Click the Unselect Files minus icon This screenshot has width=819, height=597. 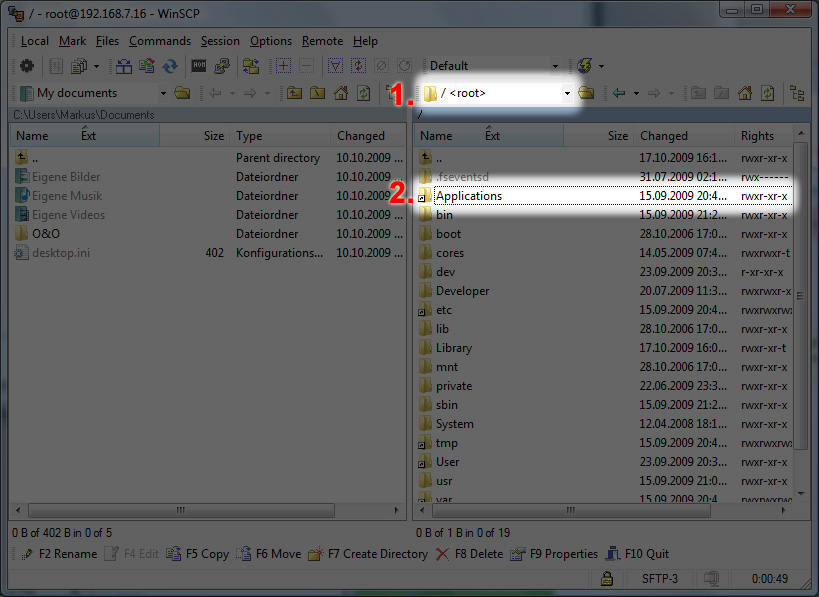(306, 66)
